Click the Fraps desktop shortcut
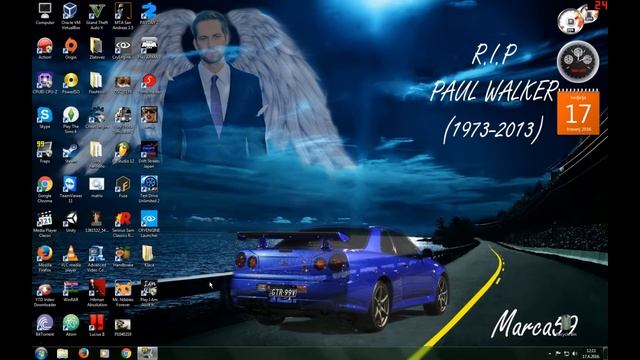640x360 pixels. coord(44,152)
